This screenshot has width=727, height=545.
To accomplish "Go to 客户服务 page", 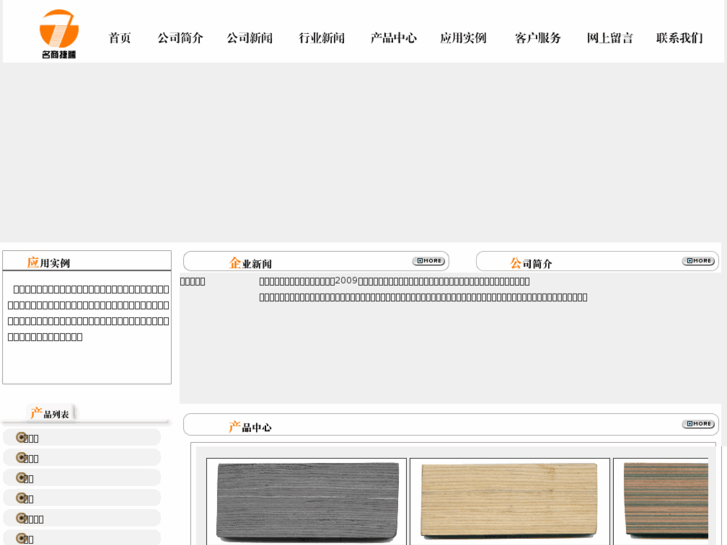I will coord(538,38).
